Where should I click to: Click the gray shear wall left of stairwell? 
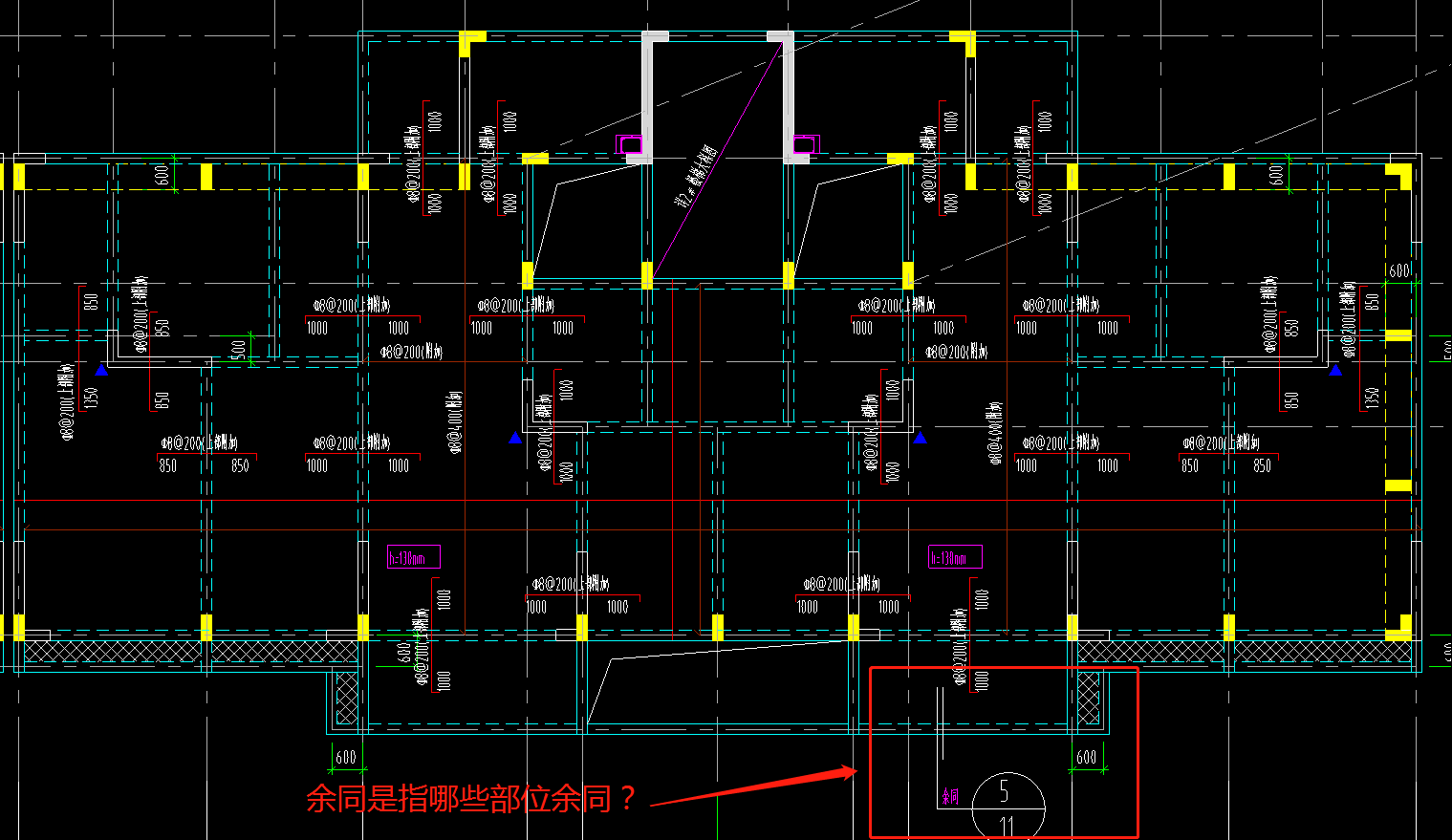[x=648, y=97]
